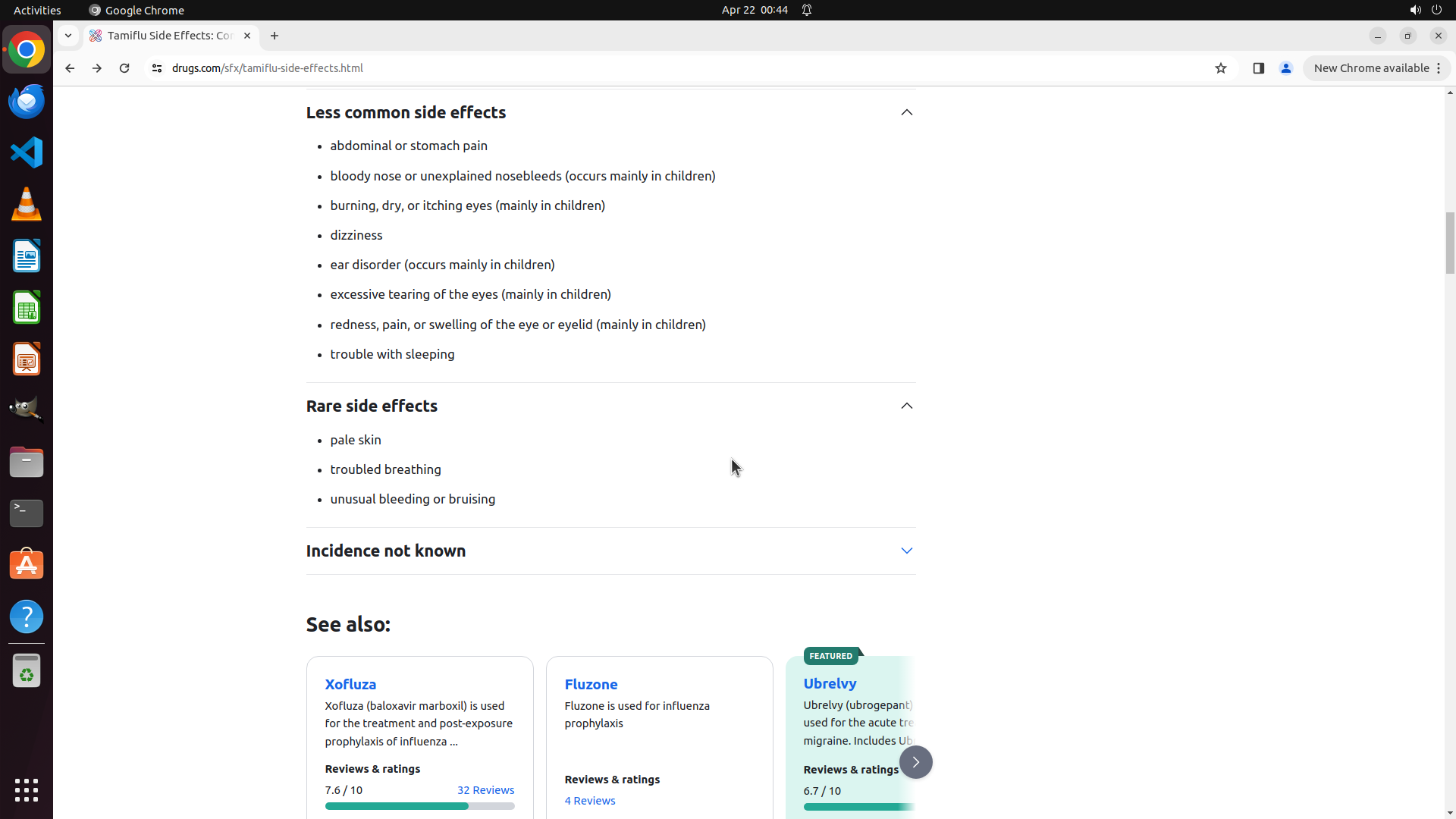View site information icon in address bar
This screenshot has width=1456, height=819.
click(x=157, y=68)
